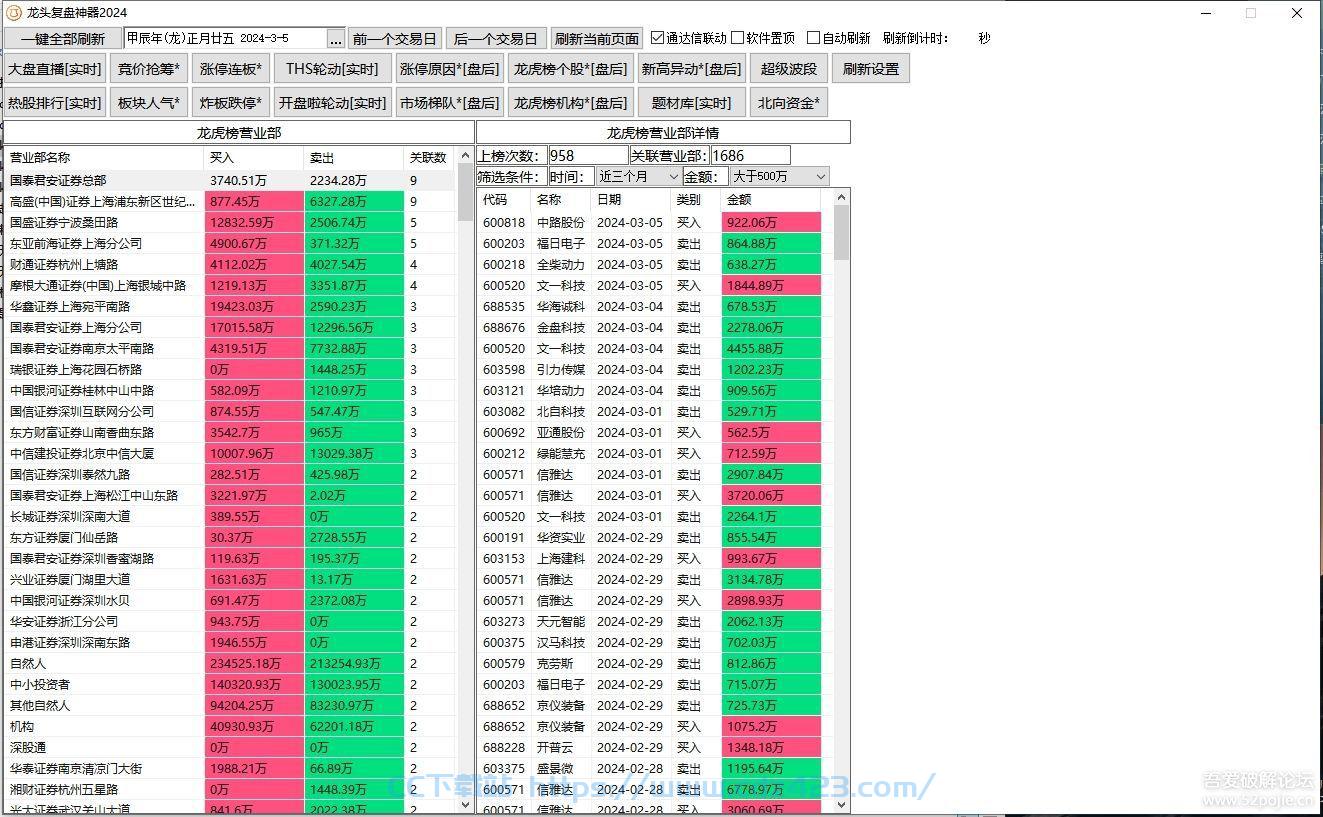The height and width of the screenshot is (817, 1323).
Task: Click details table scrollbar down arrow
Action: tap(841, 803)
